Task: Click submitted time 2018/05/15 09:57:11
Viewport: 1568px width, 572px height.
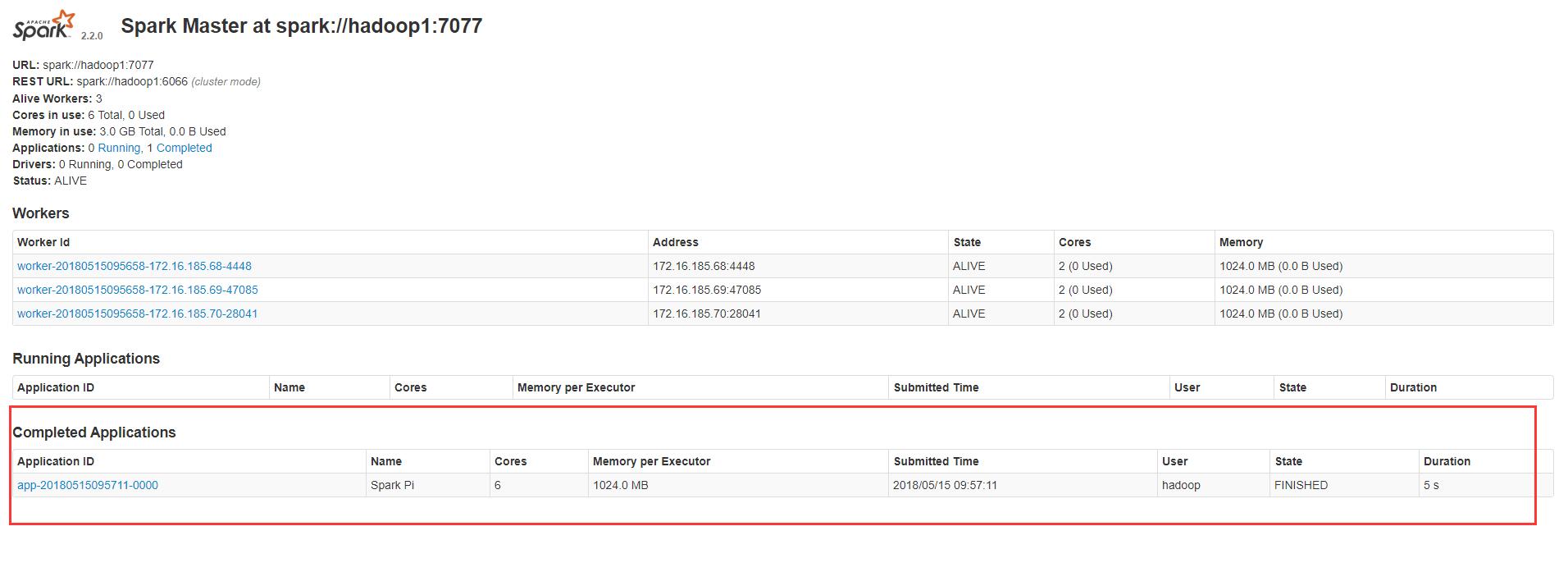Action: 946,485
